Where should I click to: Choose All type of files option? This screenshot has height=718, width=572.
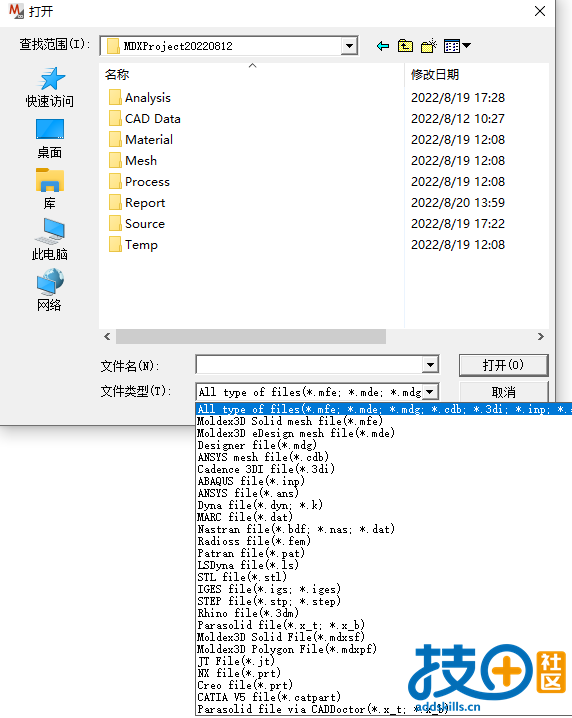point(384,409)
